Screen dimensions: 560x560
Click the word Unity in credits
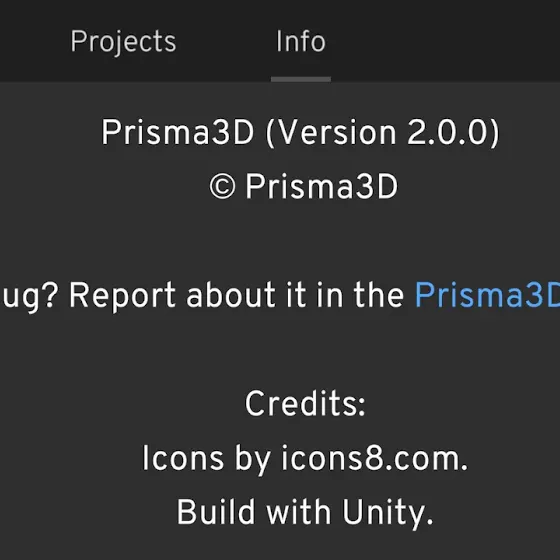(x=388, y=513)
